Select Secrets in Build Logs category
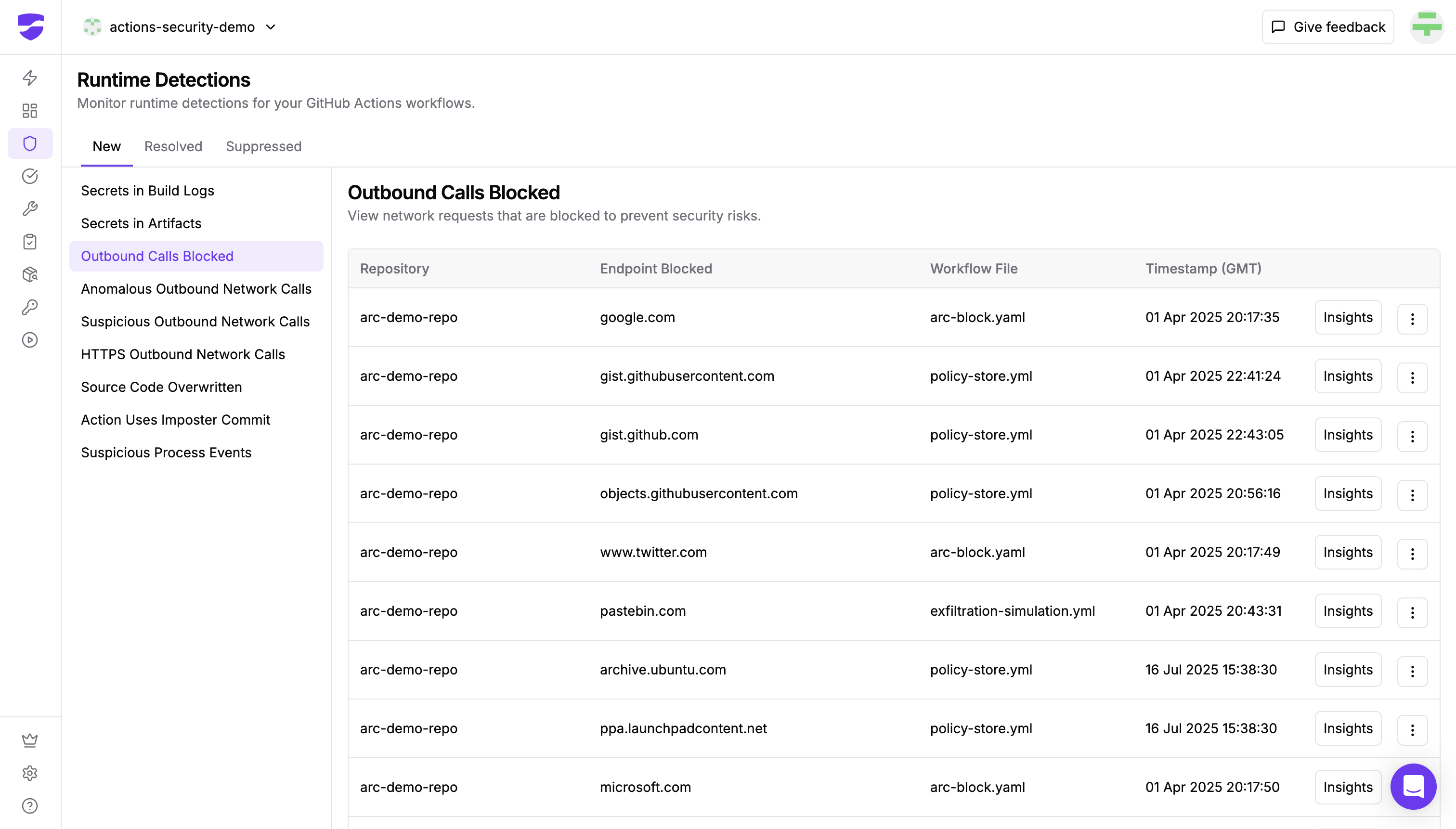This screenshot has width=1456, height=829. (147, 191)
